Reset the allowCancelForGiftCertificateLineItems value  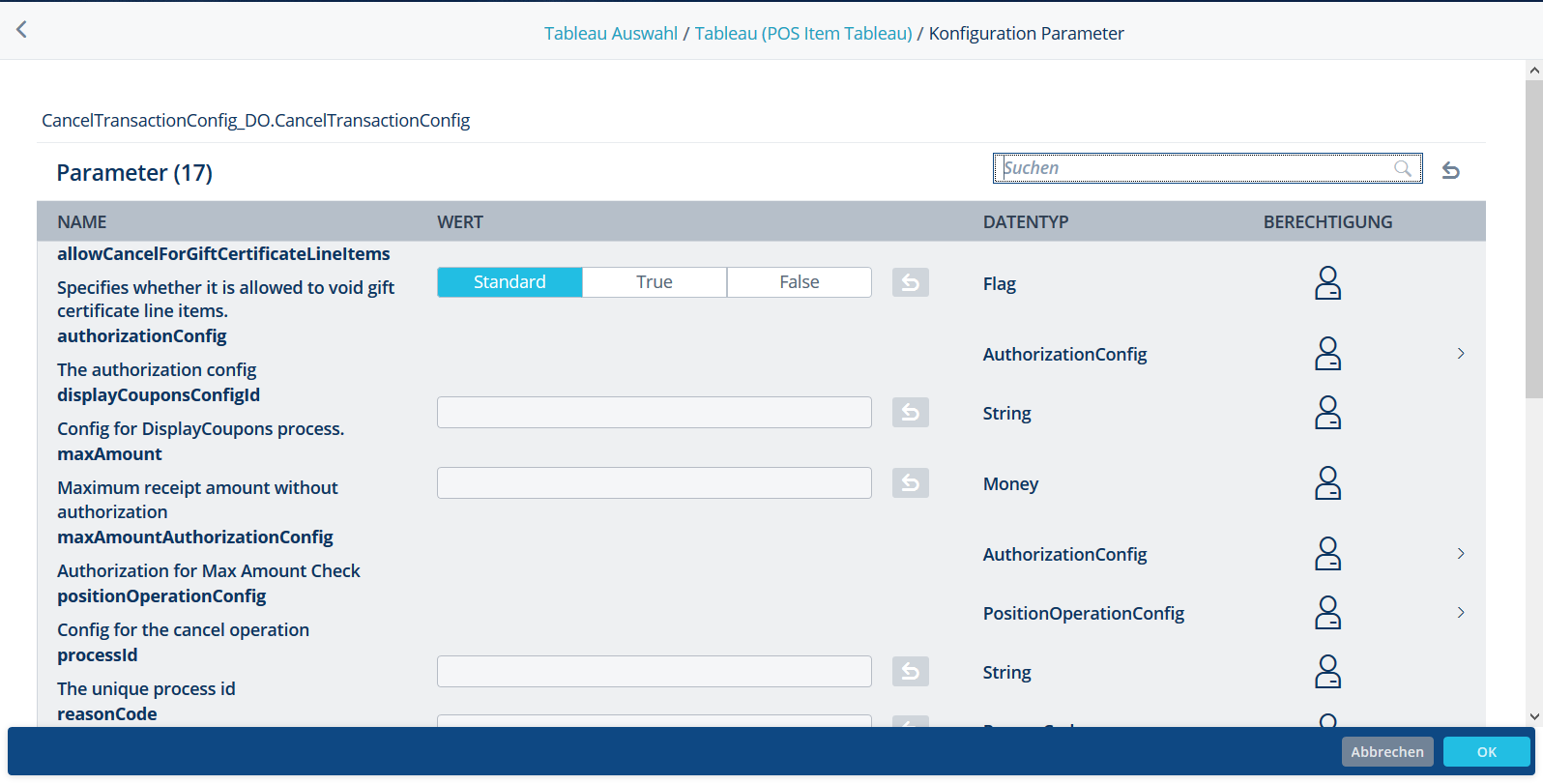(911, 282)
